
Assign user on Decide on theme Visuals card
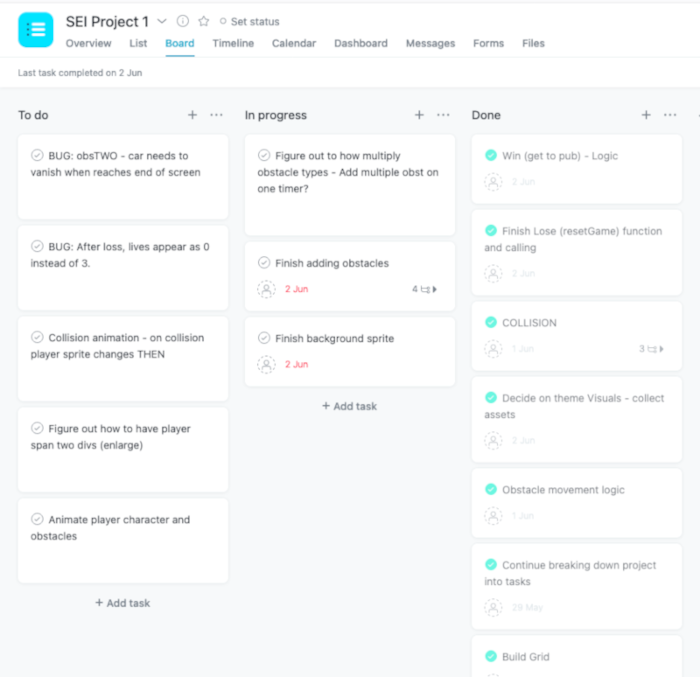click(x=493, y=440)
